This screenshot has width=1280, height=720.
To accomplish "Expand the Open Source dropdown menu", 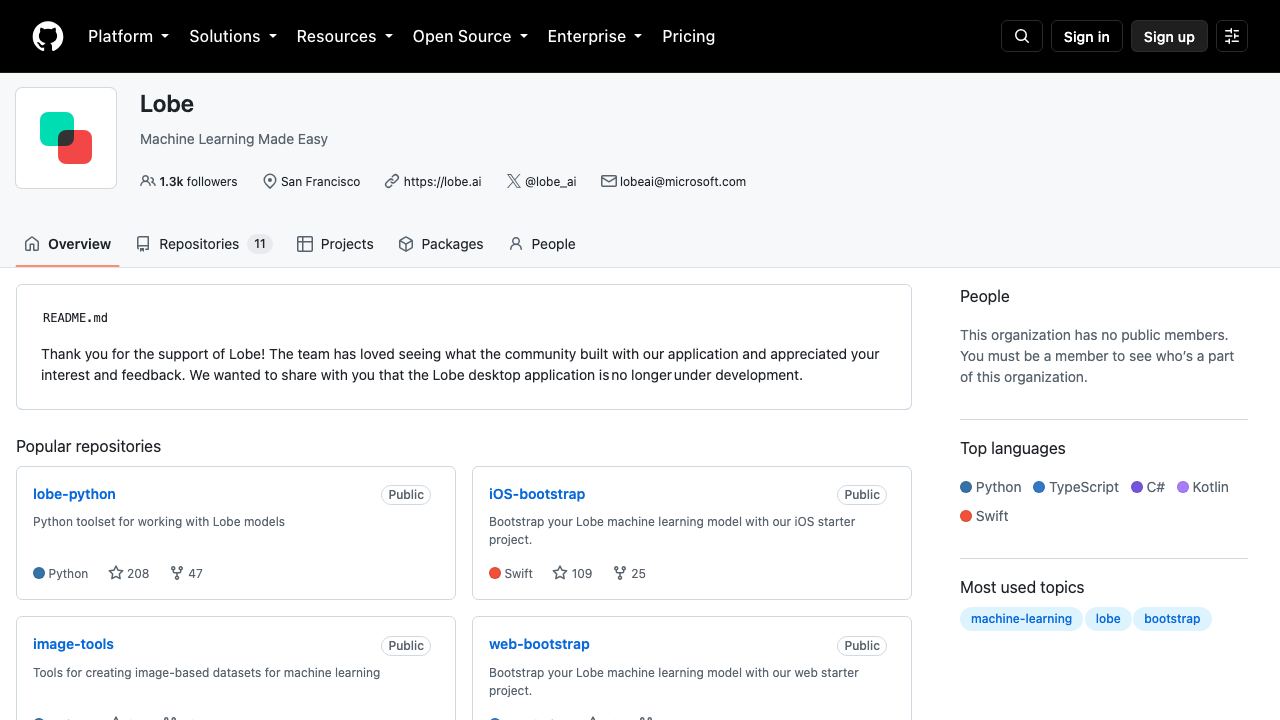I will coord(470,36).
